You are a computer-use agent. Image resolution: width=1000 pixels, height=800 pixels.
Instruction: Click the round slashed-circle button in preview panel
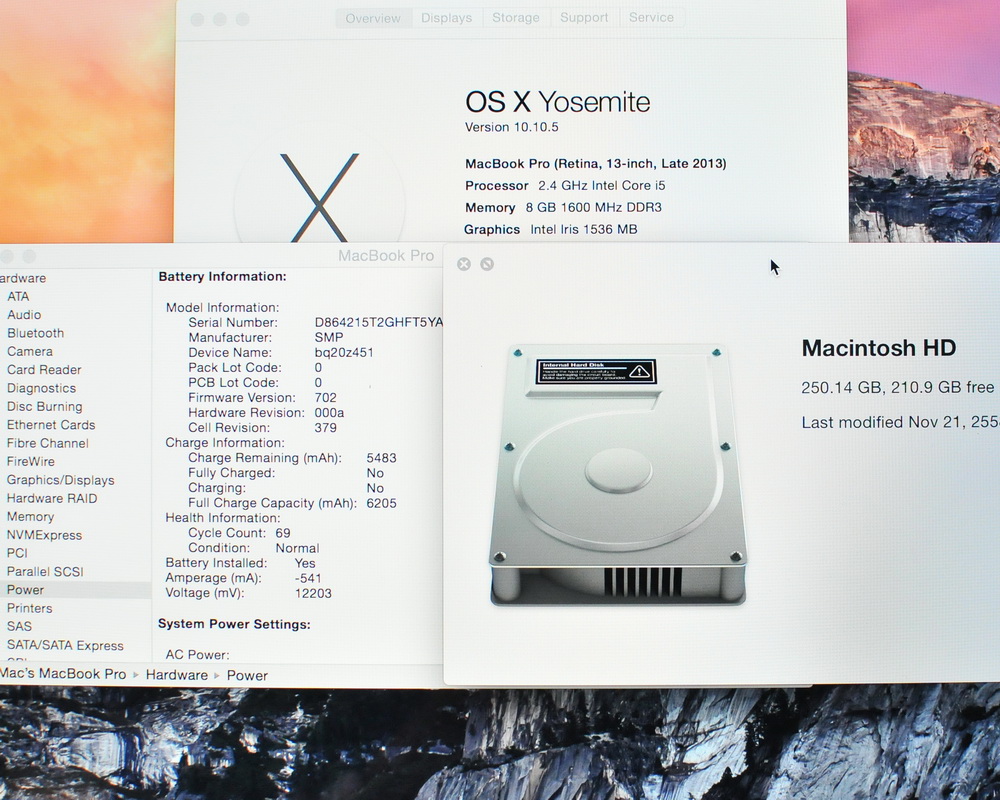[487, 264]
